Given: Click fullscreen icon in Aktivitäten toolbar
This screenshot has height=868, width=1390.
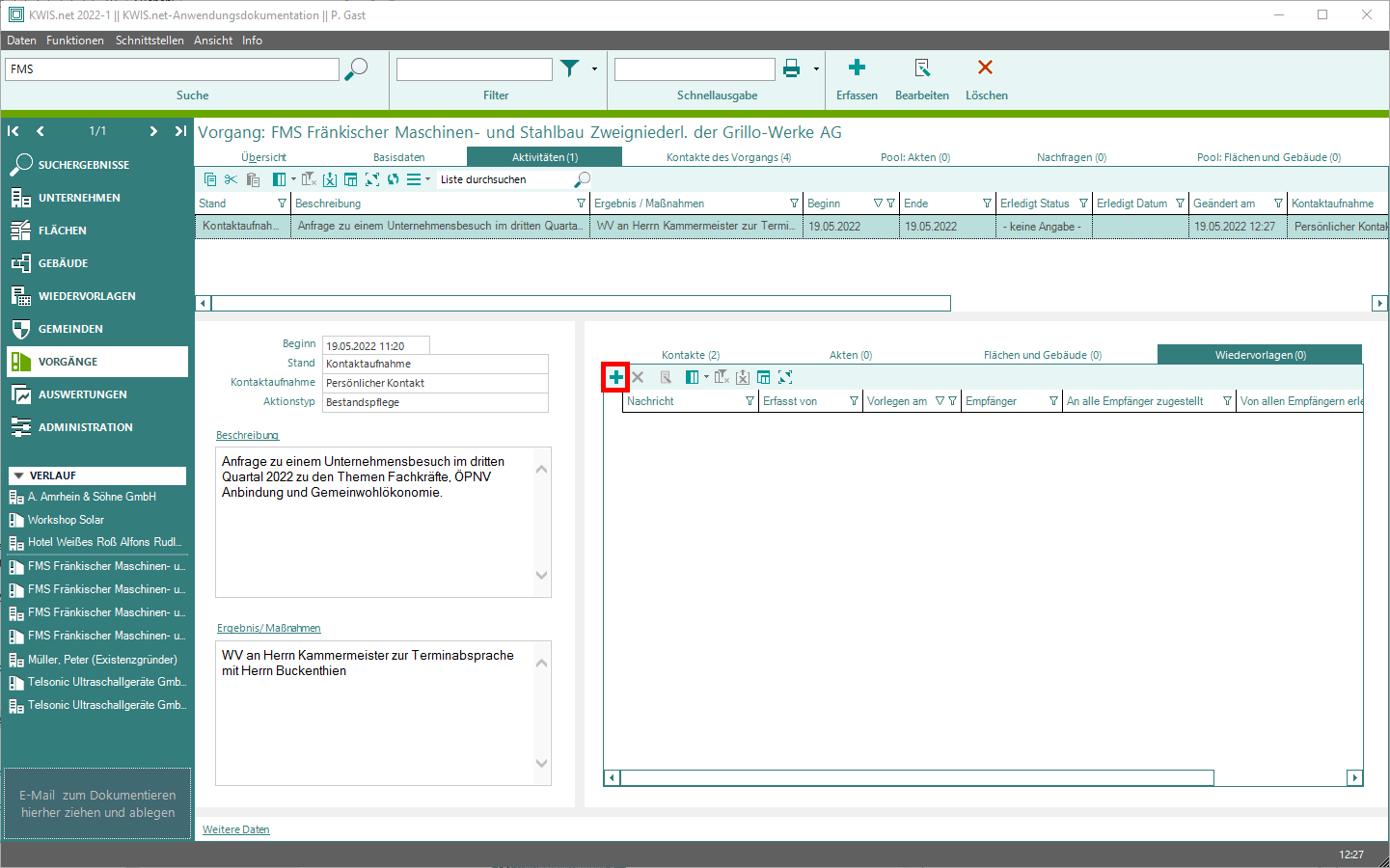Looking at the screenshot, I should click(x=372, y=179).
